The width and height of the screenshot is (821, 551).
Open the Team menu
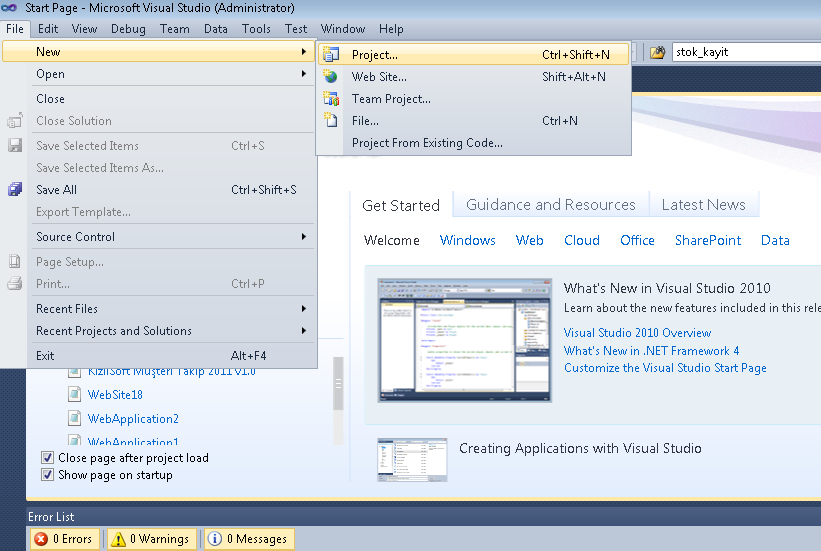click(x=174, y=29)
